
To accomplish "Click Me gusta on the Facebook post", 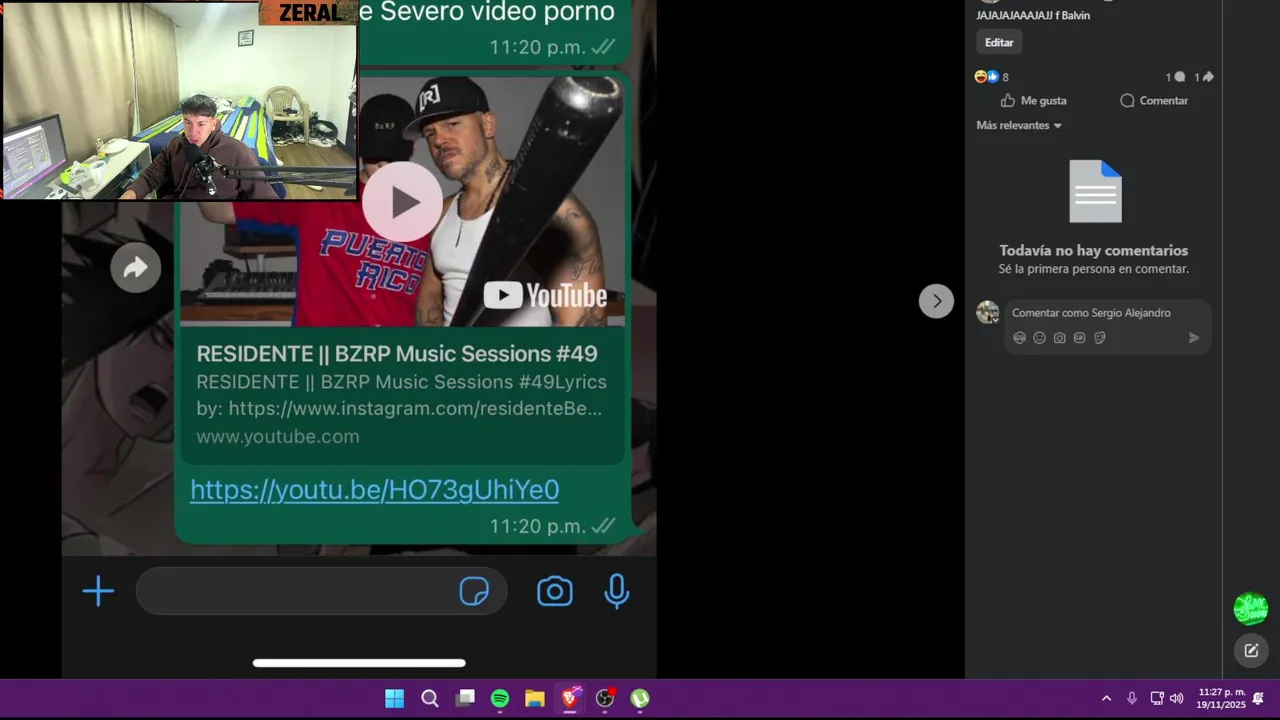I will tap(1033, 101).
